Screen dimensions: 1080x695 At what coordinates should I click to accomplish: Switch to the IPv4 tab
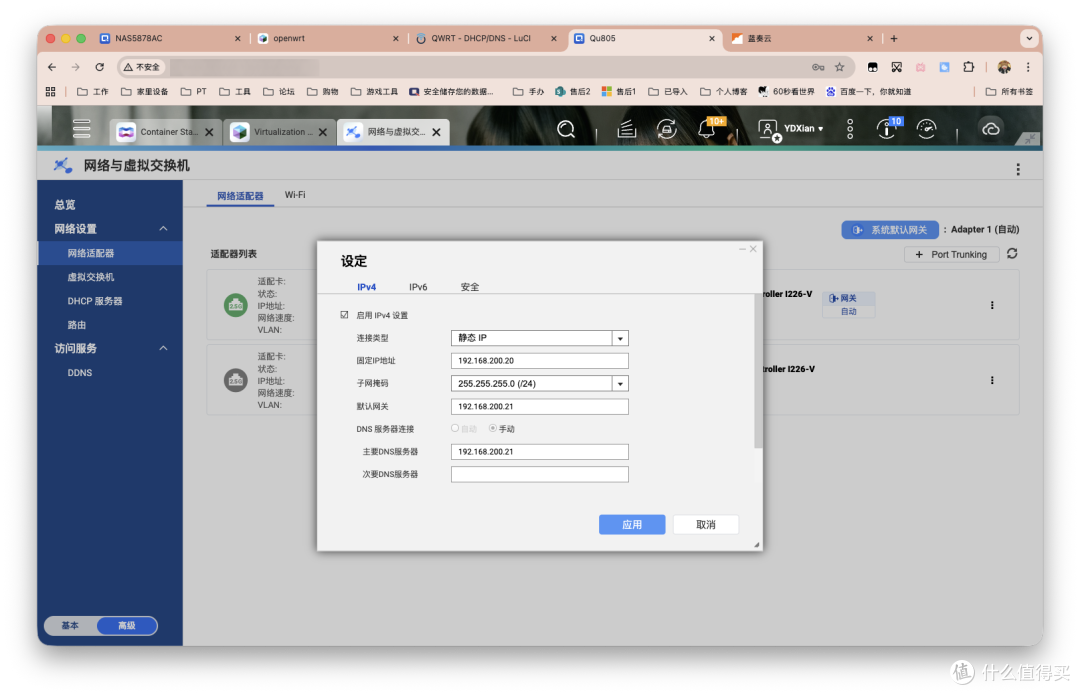366,287
